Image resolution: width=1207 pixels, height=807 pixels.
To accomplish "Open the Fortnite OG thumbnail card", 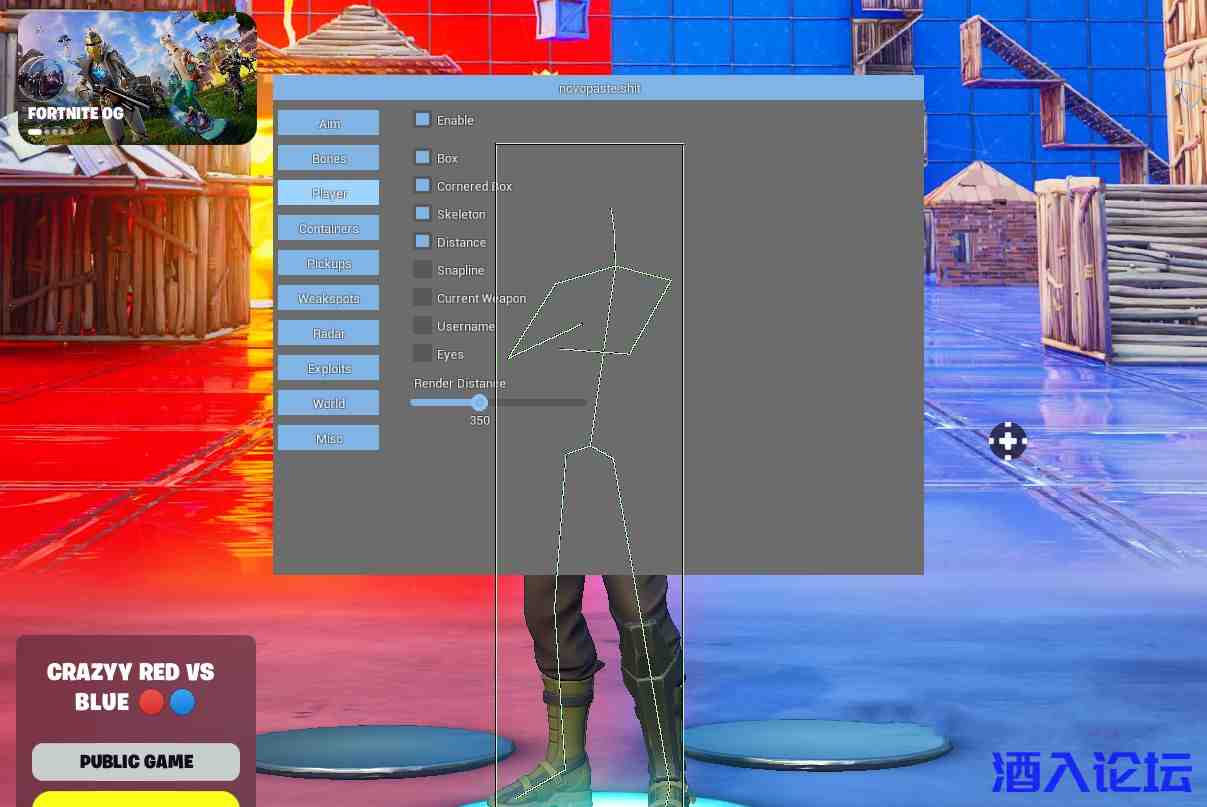I will (x=137, y=78).
